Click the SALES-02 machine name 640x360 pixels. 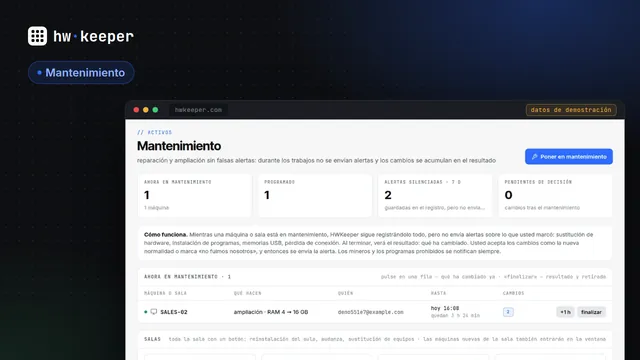pyautogui.click(x=174, y=312)
